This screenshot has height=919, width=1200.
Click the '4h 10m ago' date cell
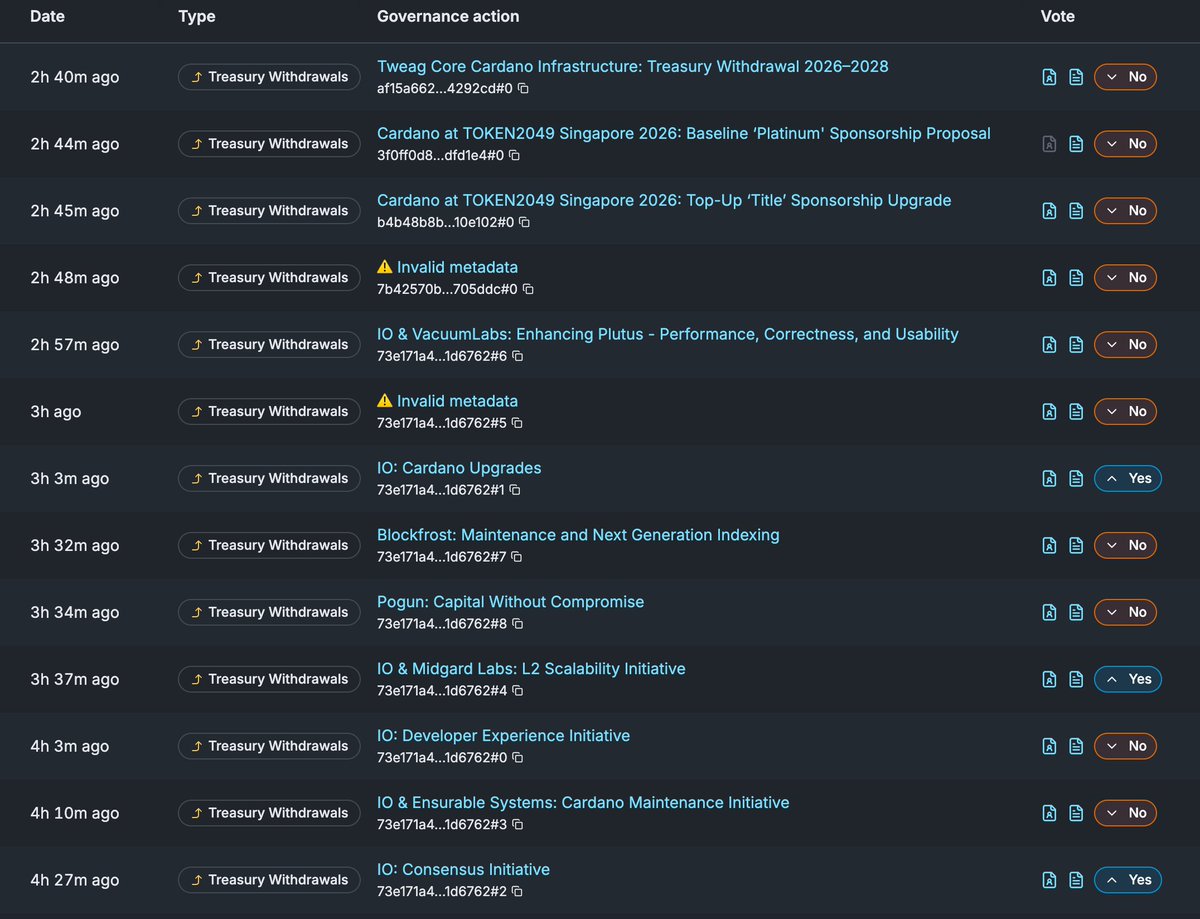click(x=74, y=814)
